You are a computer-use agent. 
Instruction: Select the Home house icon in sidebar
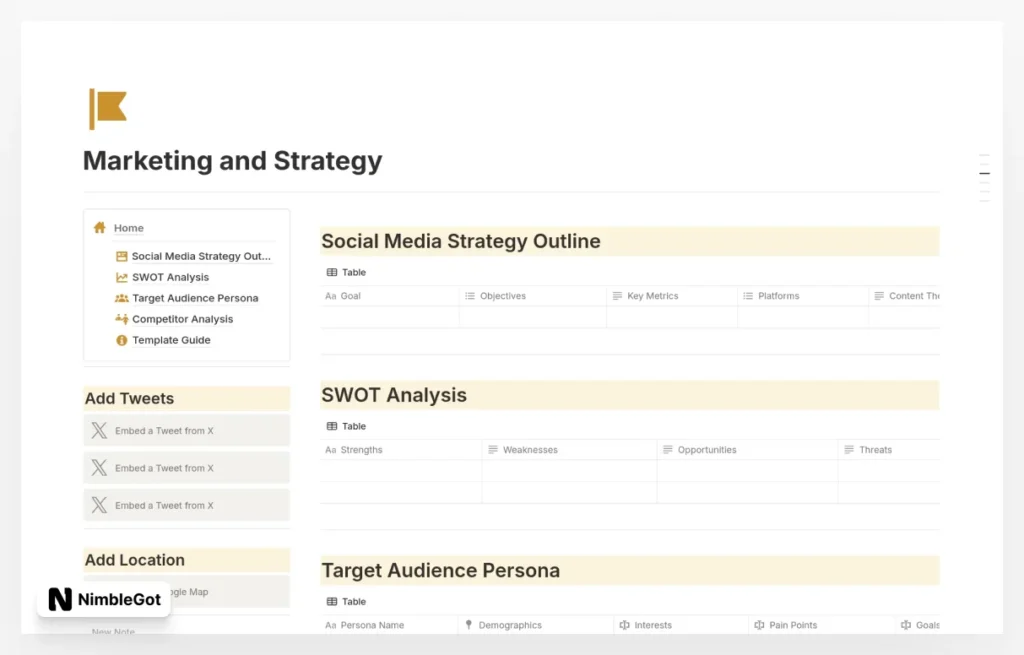[100, 228]
